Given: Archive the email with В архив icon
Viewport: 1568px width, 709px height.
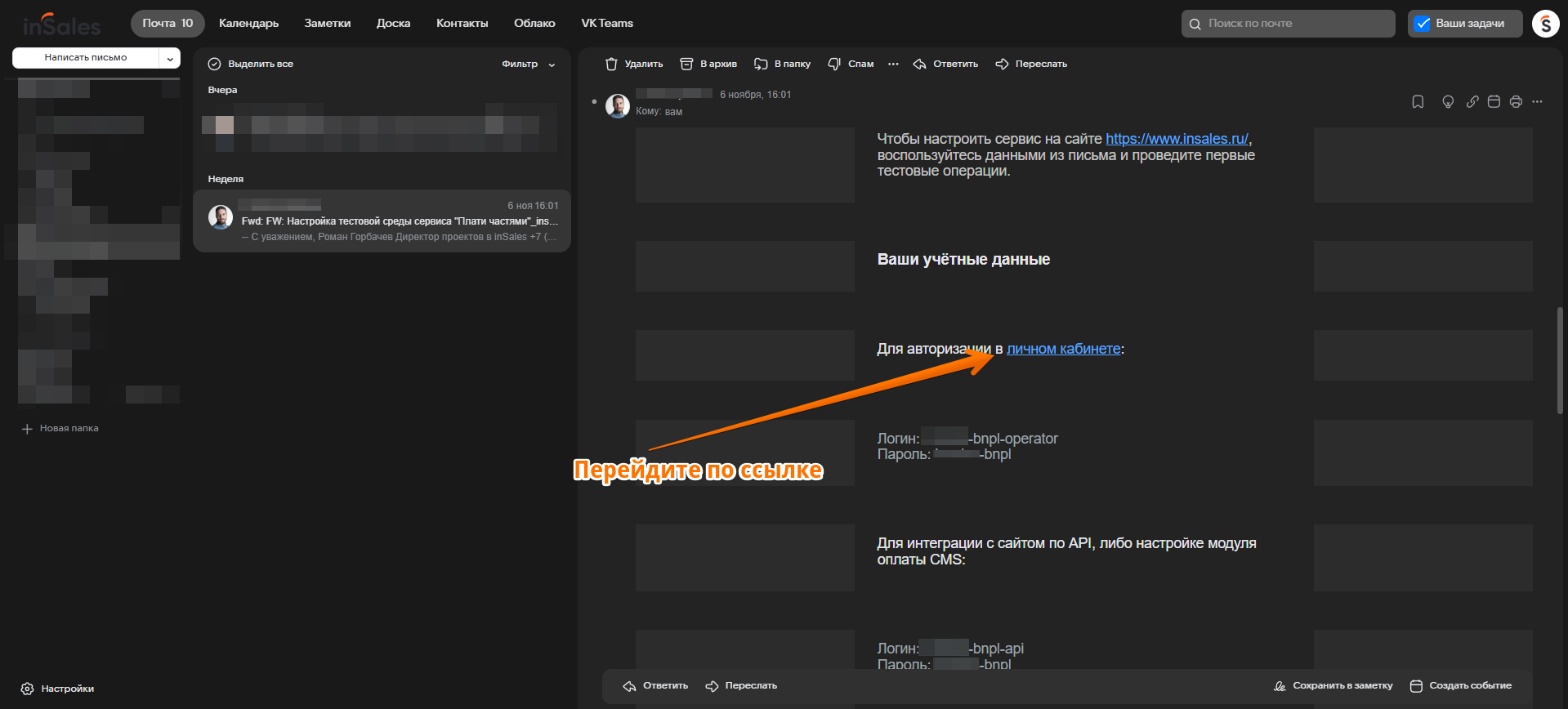Looking at the screenshot, I should pos(686,64).
